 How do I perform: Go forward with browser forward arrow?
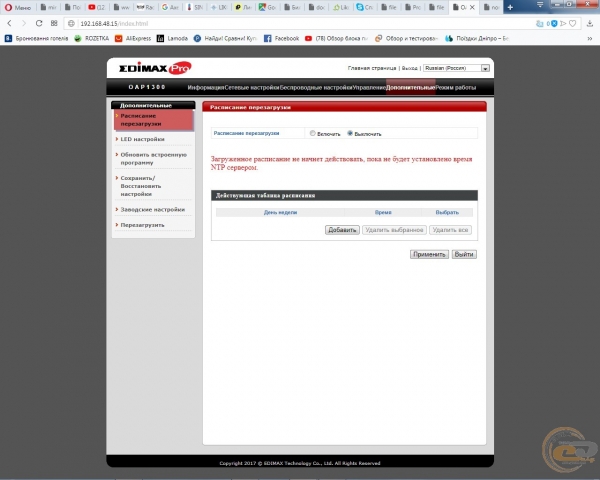click(x=24, y=23)
